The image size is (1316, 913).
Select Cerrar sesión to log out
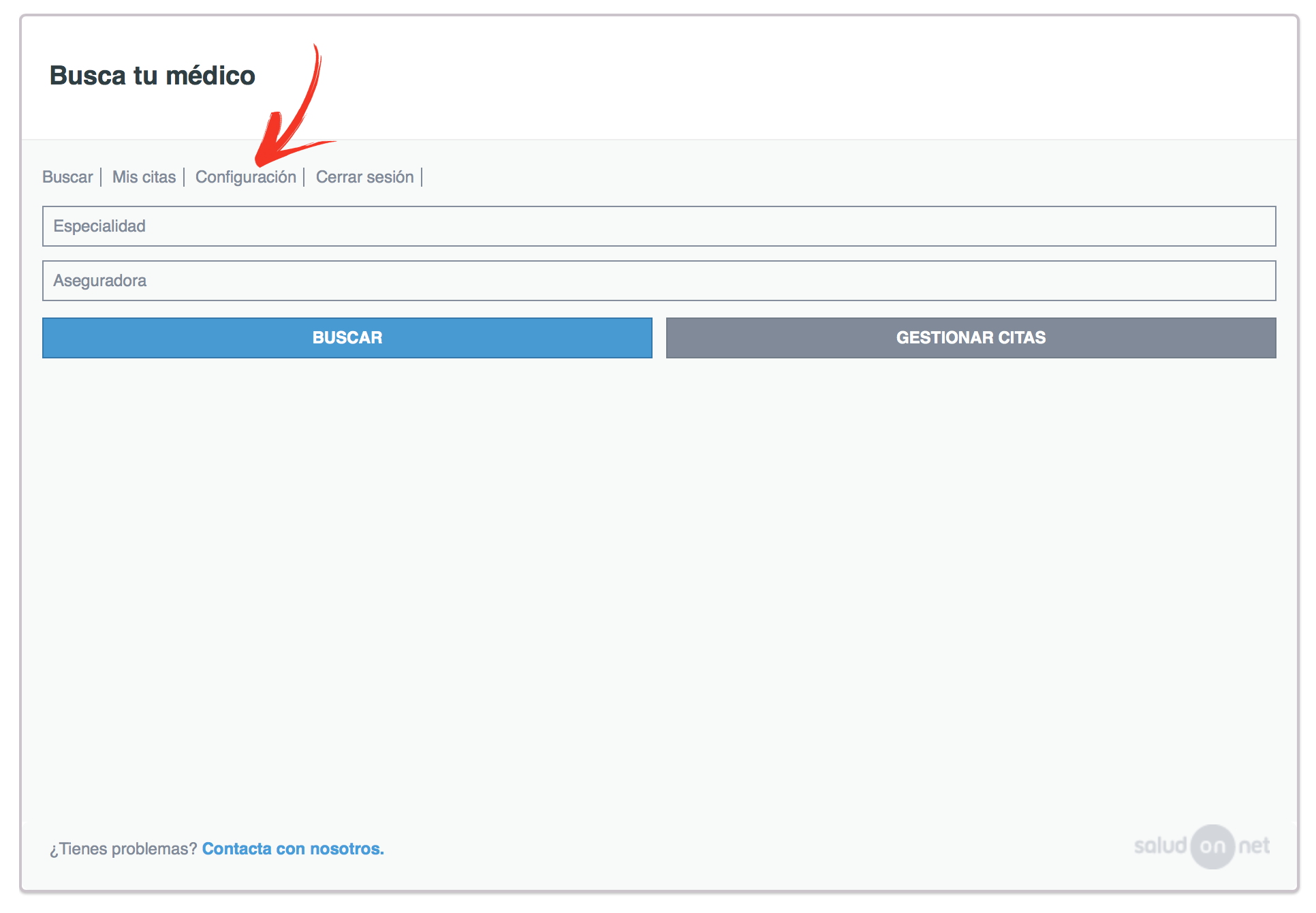point(364,177)
